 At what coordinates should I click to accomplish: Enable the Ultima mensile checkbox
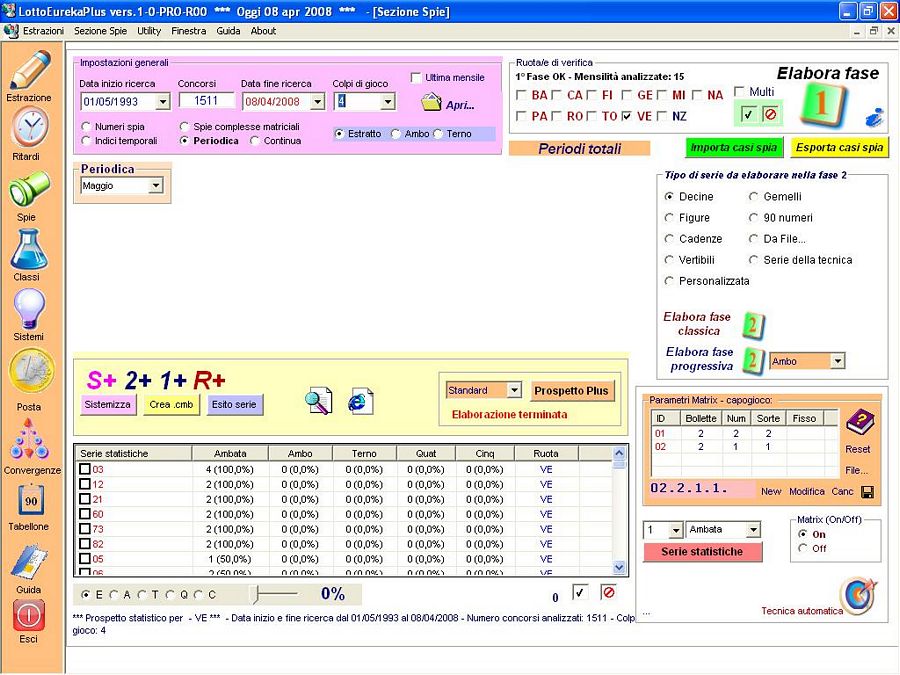coord(416,77)
